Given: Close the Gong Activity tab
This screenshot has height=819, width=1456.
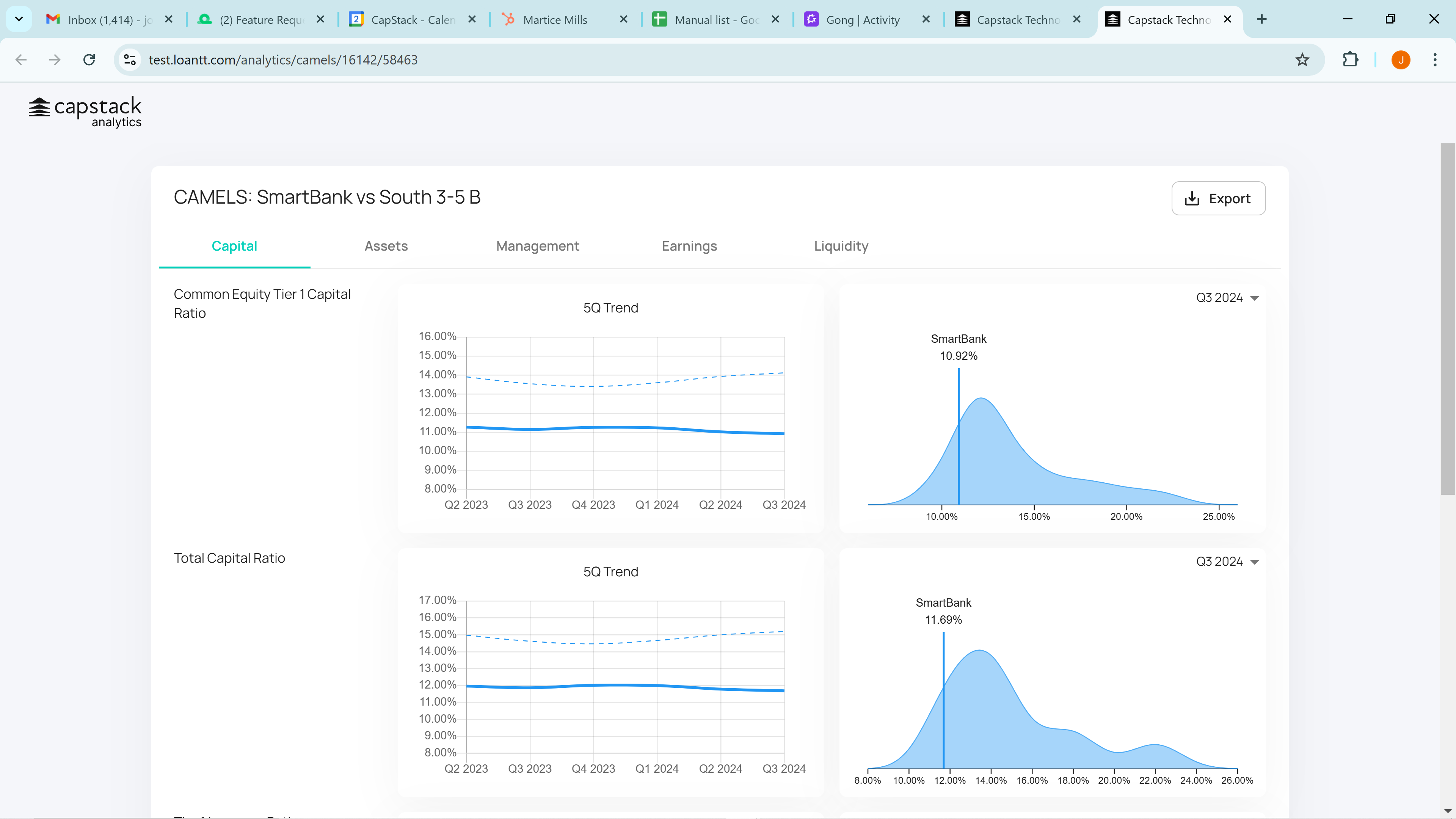Looking at the screenshot, I should [926, 19].
